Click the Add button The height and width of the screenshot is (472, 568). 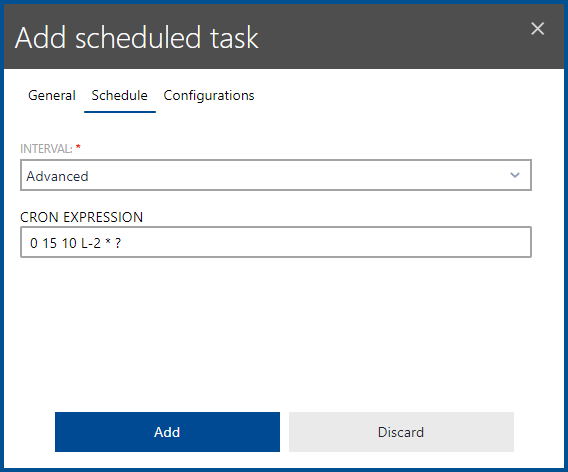(167, 432)
